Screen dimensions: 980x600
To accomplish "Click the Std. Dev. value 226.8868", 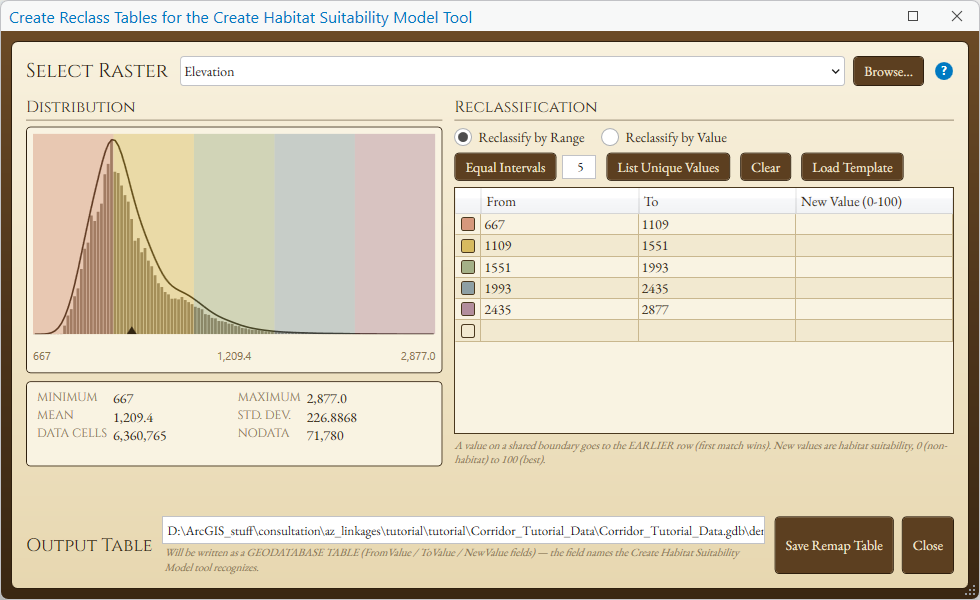I will [x=331, y=418].
